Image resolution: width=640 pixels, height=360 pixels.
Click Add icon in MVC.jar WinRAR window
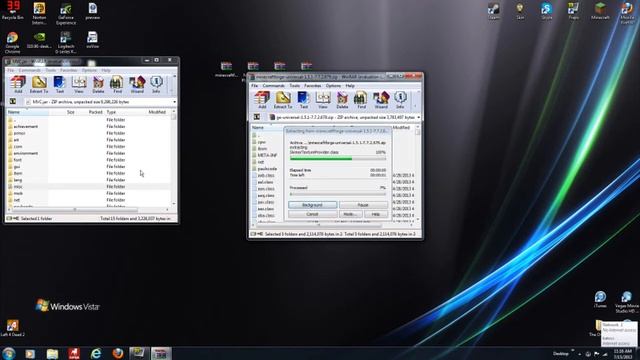(18, 84)
